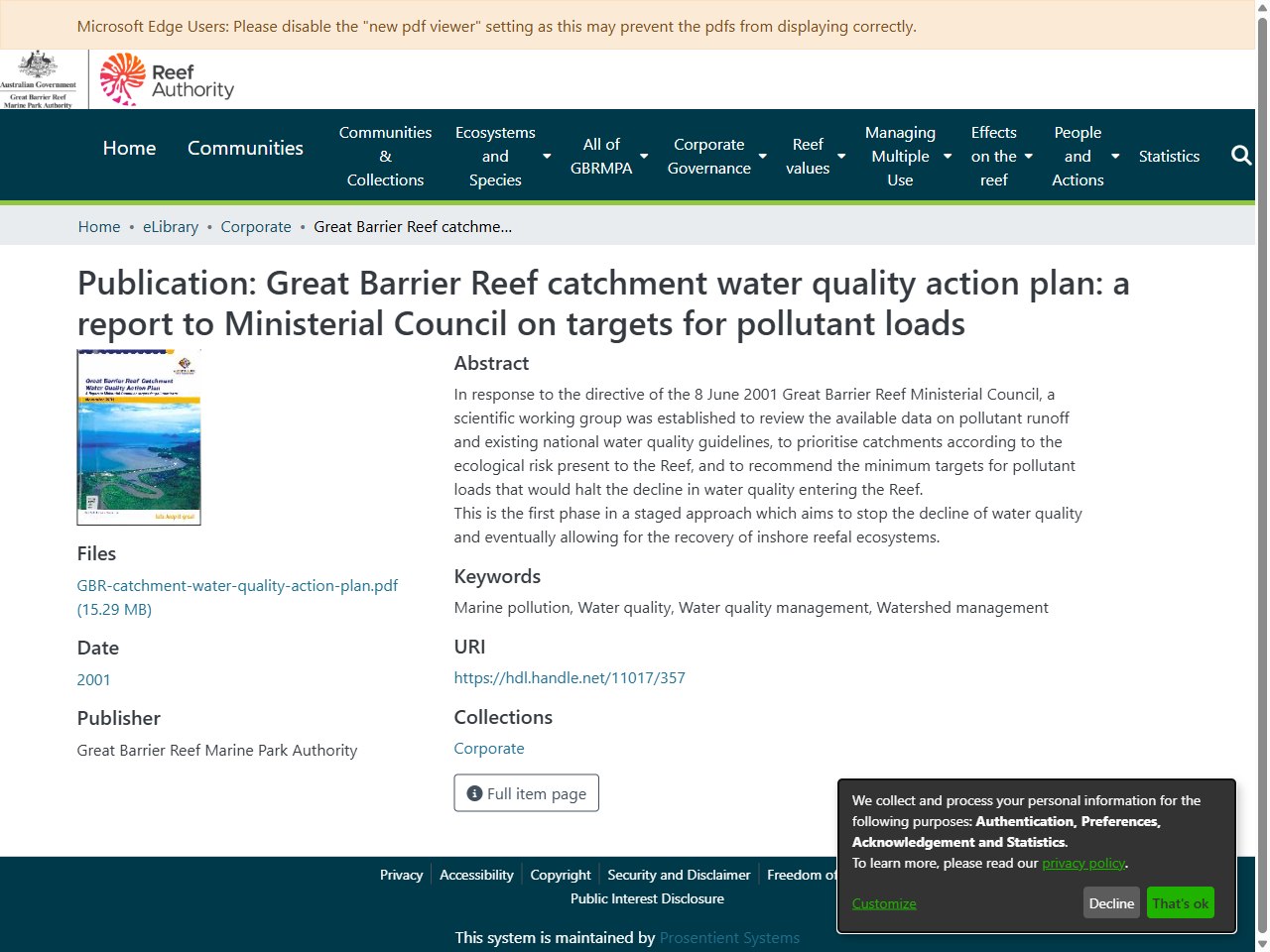The height and width of the screenshot is (952, 1270).
Task: Select Corporate Governance menu label
Action: pos(708,157)
